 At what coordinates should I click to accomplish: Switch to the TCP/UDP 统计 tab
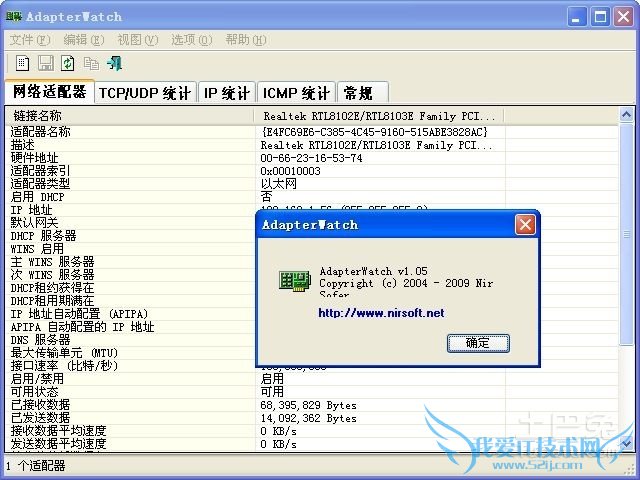pos(145,93)
